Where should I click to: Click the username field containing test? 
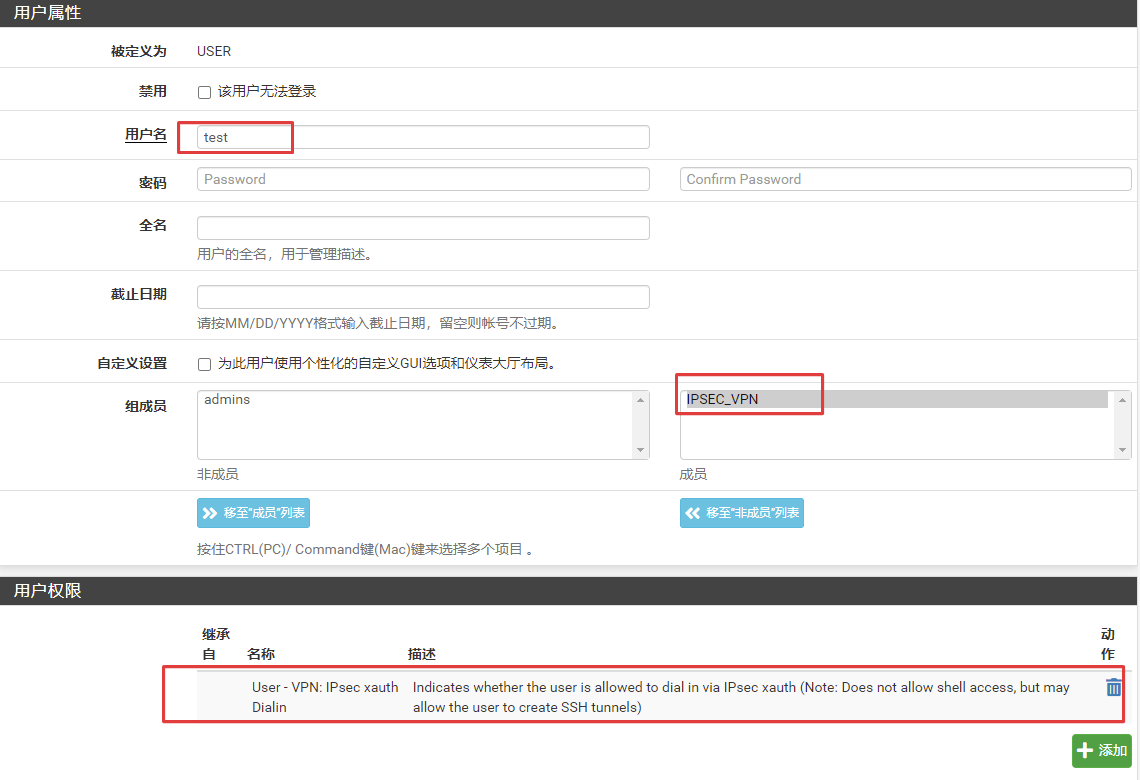423,137
